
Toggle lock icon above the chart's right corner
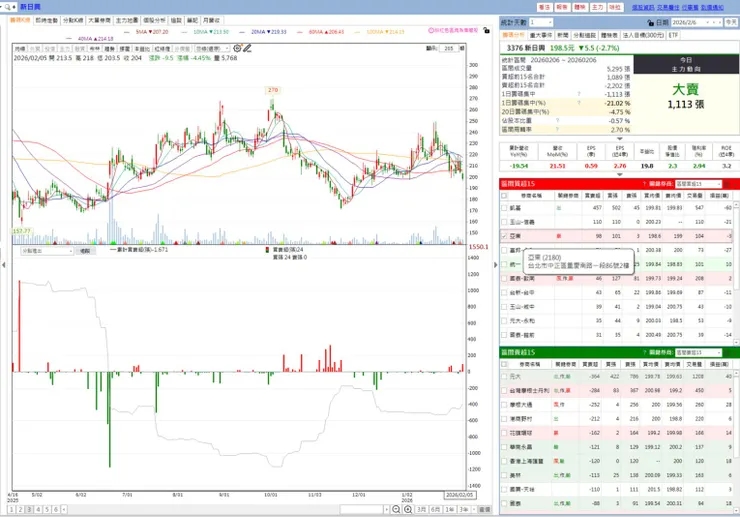486,30
